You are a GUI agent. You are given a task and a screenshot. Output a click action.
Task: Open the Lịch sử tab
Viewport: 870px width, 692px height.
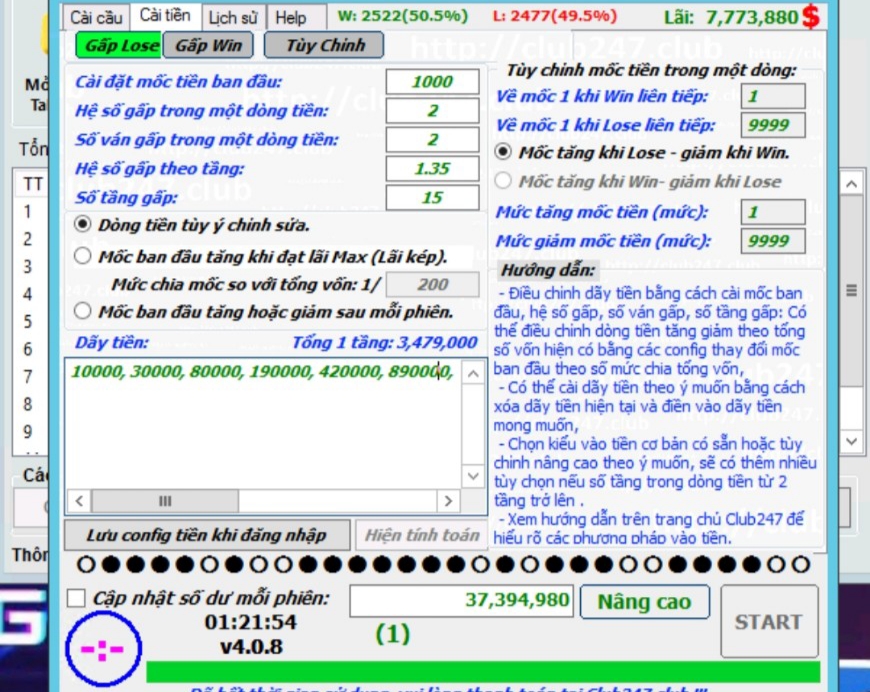(x=233, y=18)
